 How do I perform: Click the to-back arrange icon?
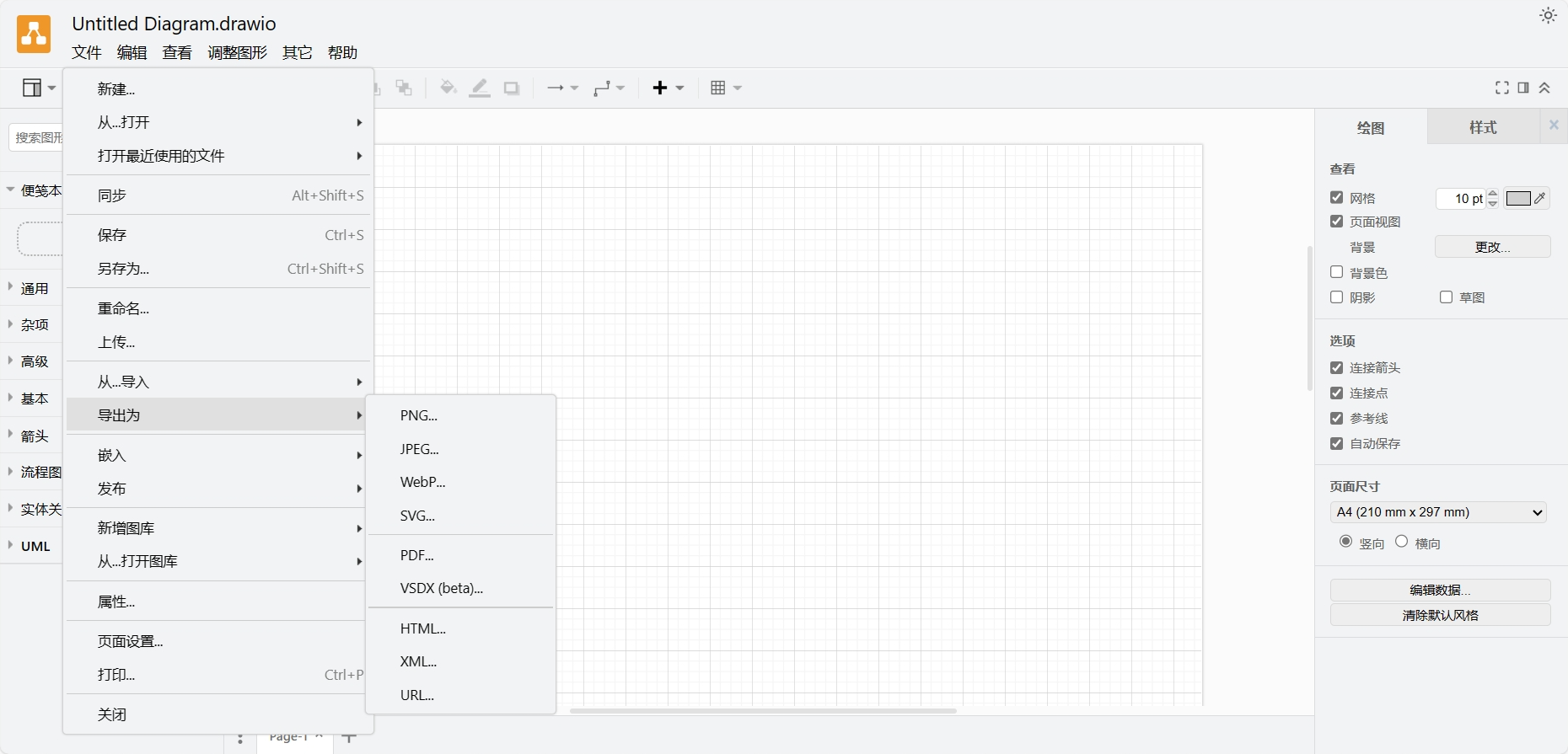coord(405,88)
